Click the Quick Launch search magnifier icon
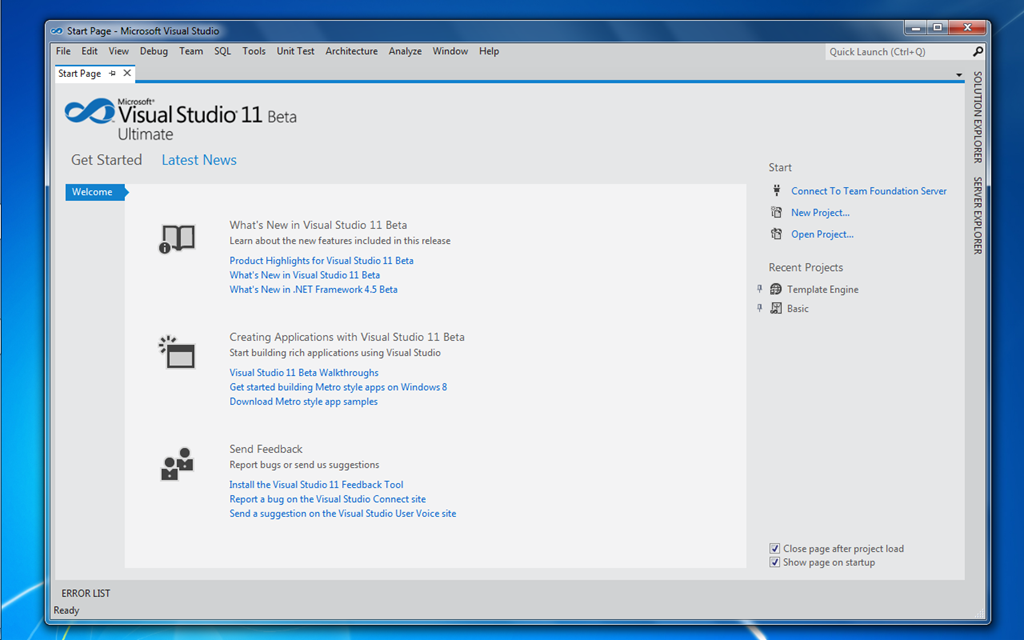 pos(978,51)
